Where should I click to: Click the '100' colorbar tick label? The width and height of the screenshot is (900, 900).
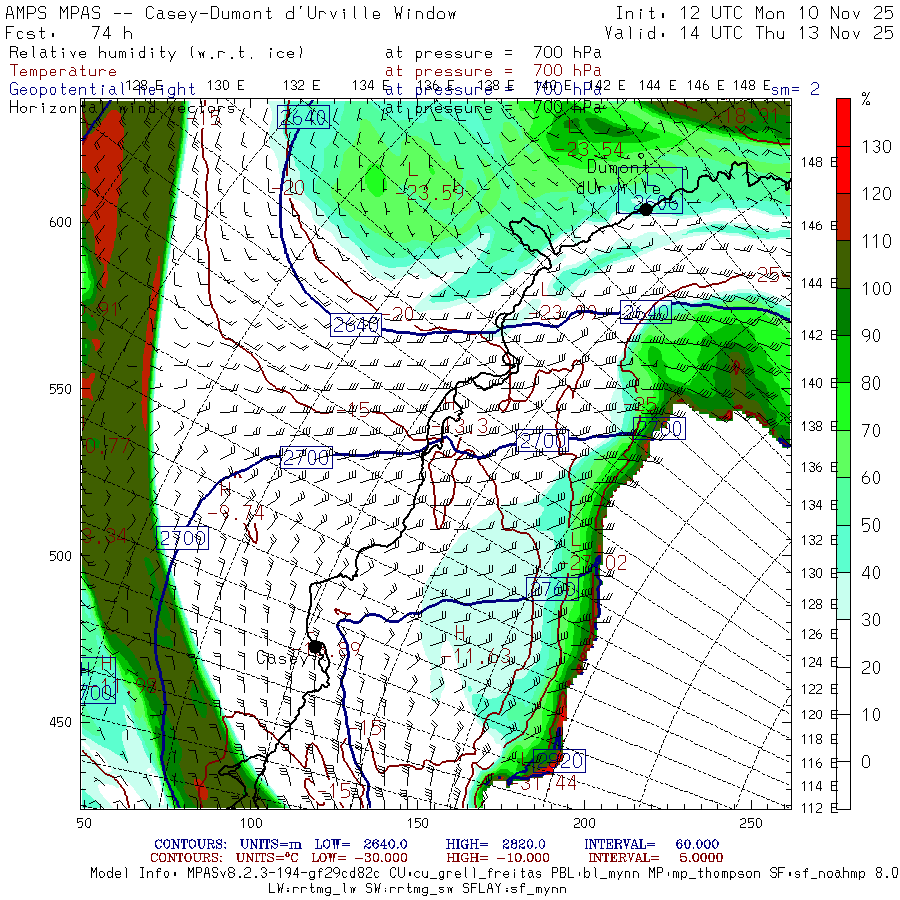[876, 289]
